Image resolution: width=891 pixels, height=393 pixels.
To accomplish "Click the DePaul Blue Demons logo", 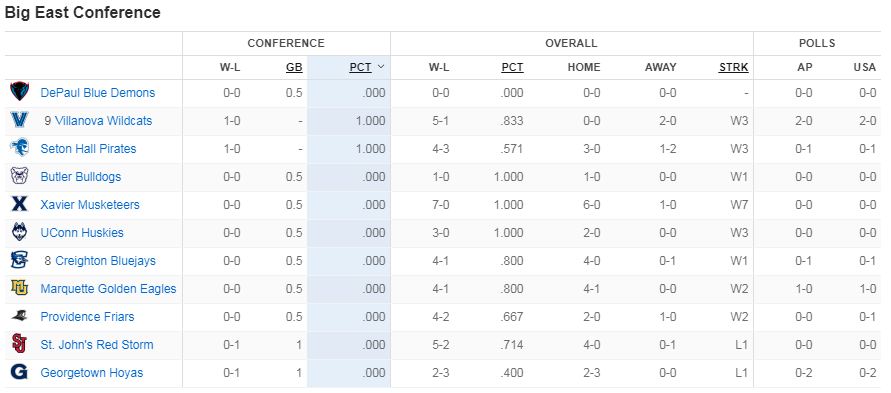I will pyautogui.click(x=19, y=93).
